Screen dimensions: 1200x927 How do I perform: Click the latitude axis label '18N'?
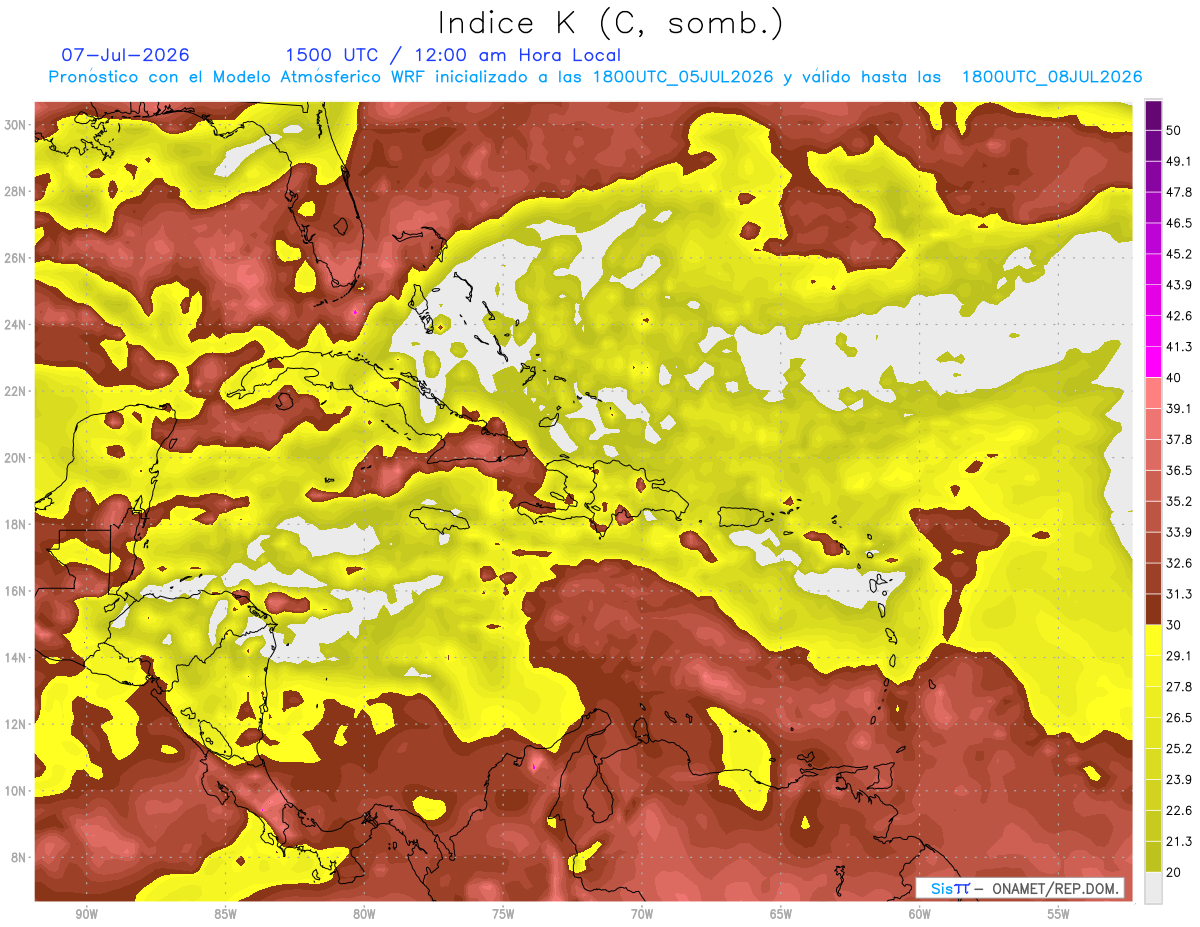pos(16,524)
